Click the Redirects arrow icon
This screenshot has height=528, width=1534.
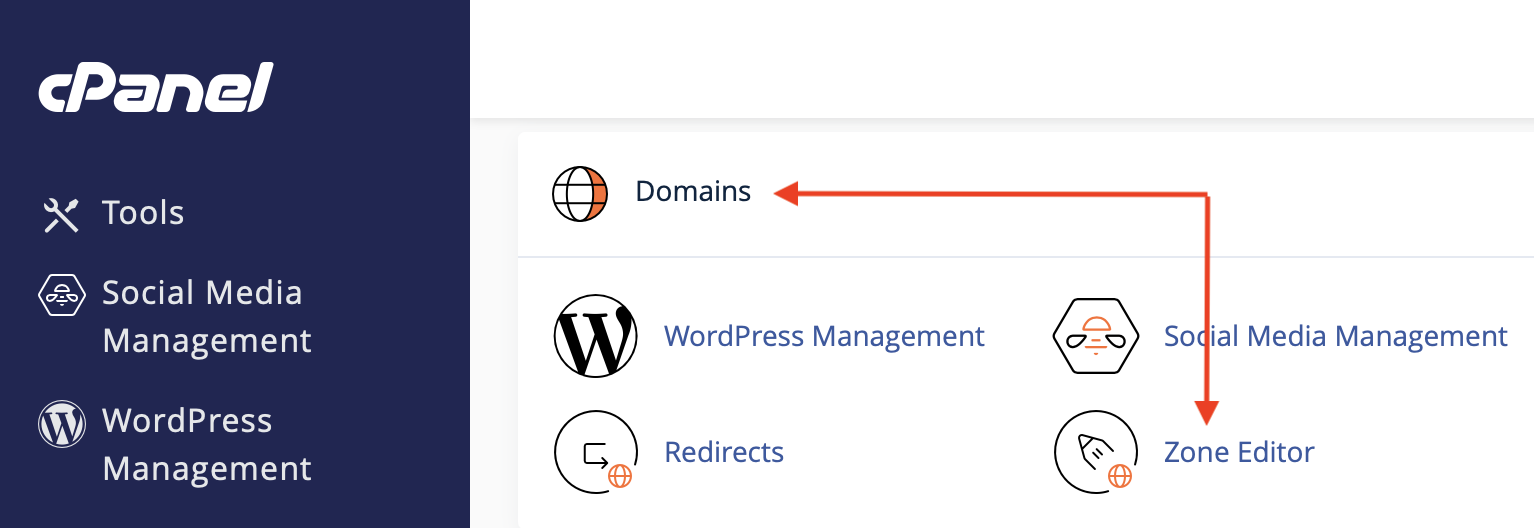pos(596,452)
